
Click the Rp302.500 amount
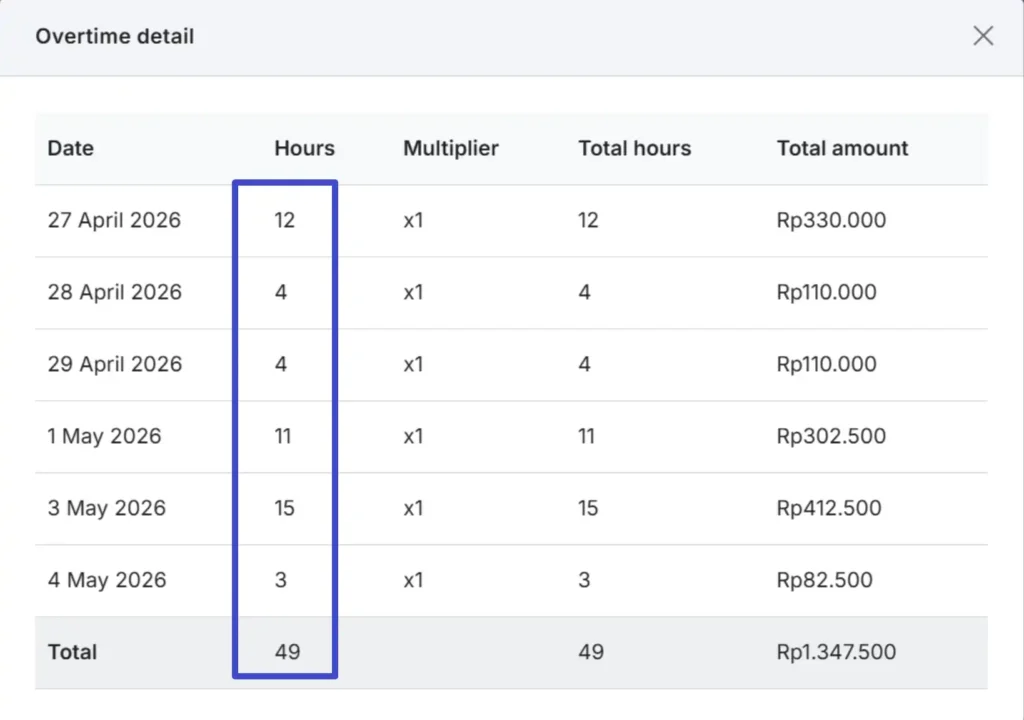(x=831, y=436)
